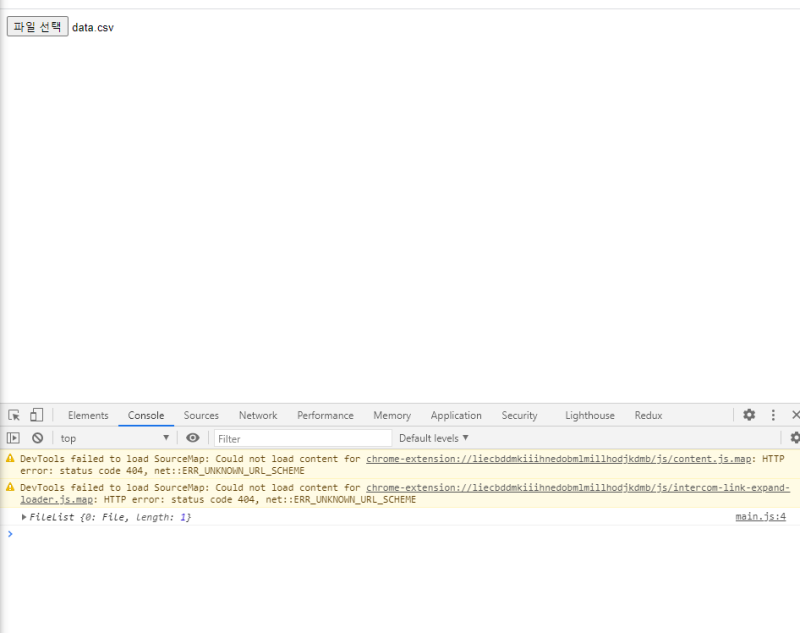Select the inspect element cursor icon
Screen dimensions: 800x633
(14, 414)
